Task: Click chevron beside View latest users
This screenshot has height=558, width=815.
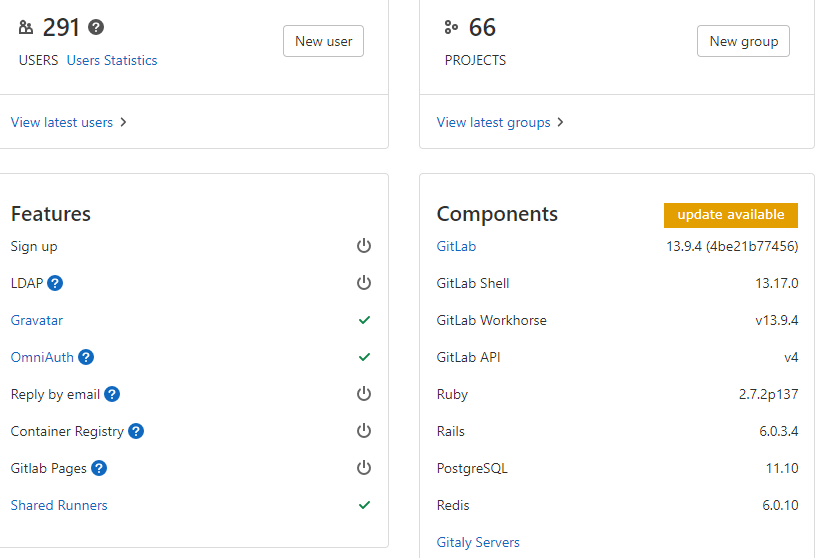Action: coord(123,122)
